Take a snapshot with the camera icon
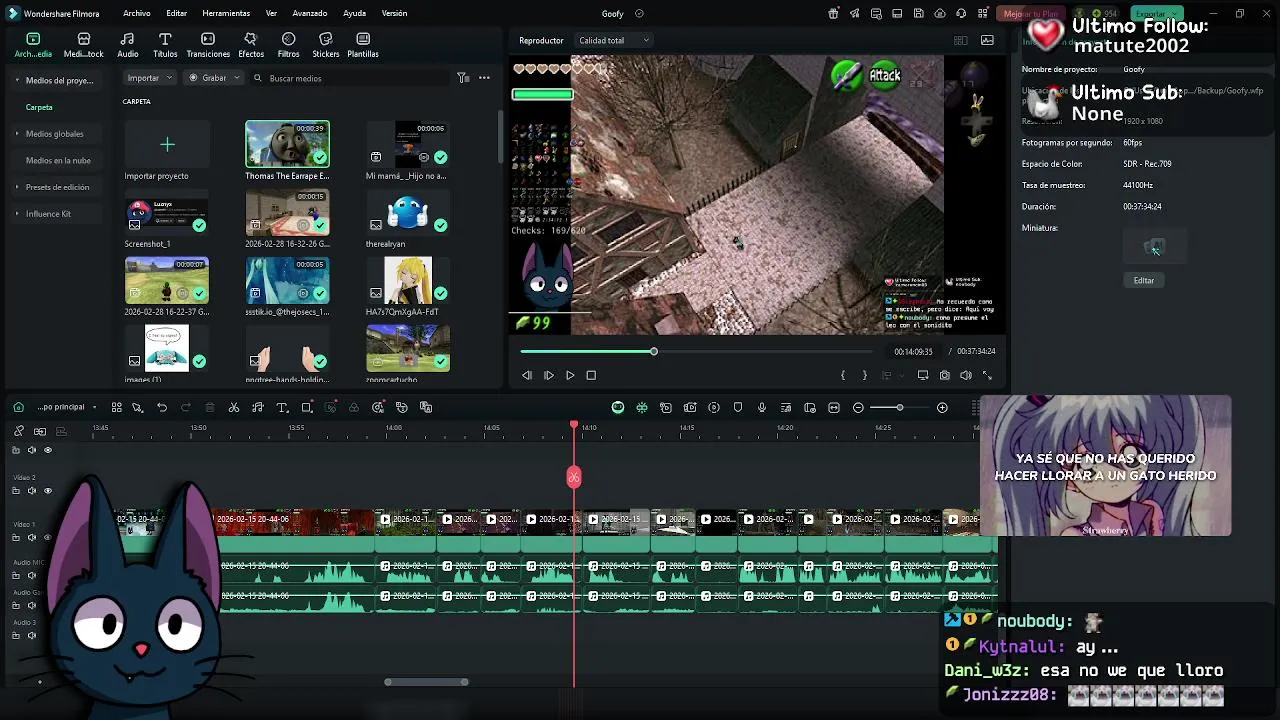 click(x=944, y=375)
